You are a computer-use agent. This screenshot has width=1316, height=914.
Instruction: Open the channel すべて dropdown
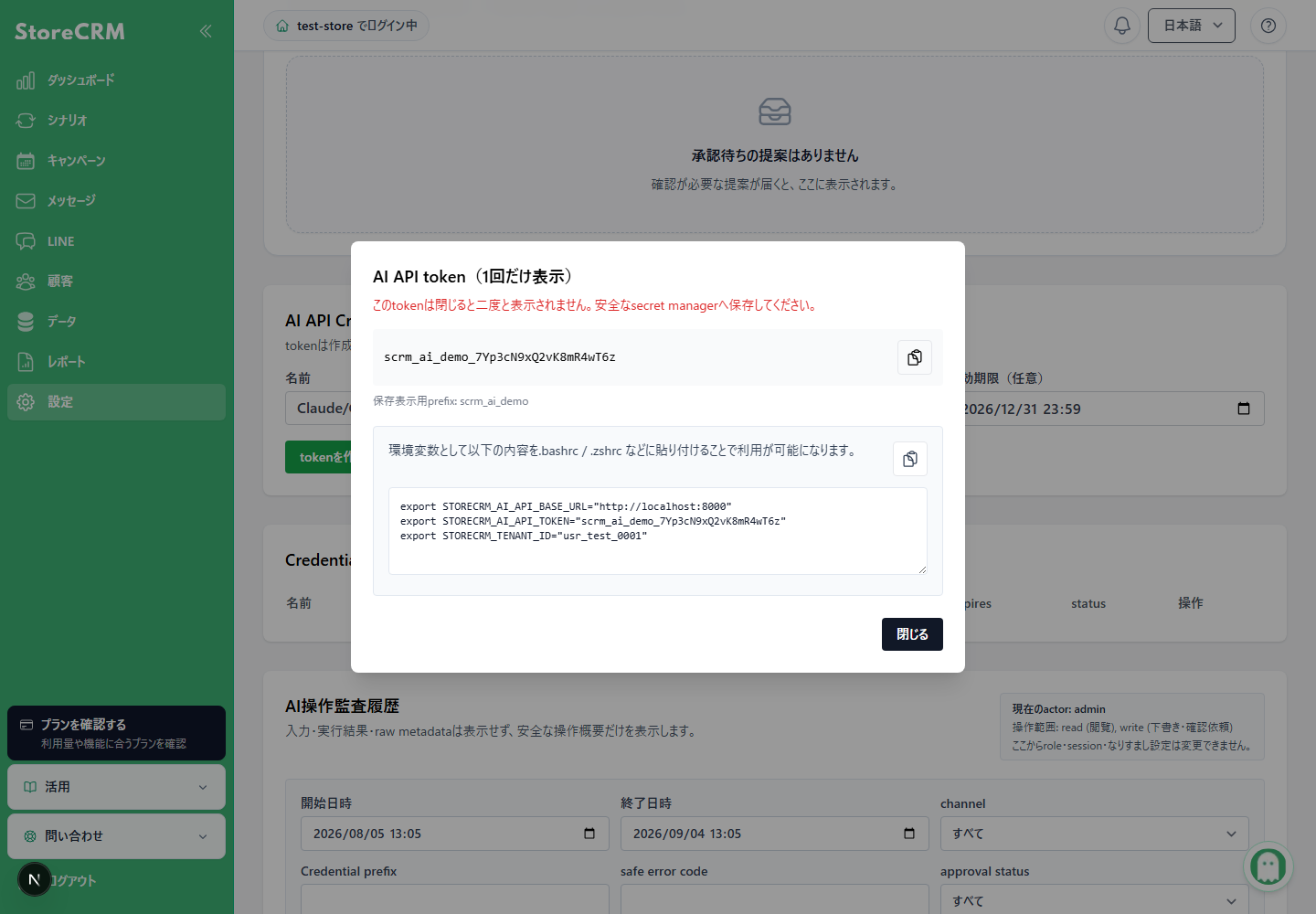(1095, 834)
